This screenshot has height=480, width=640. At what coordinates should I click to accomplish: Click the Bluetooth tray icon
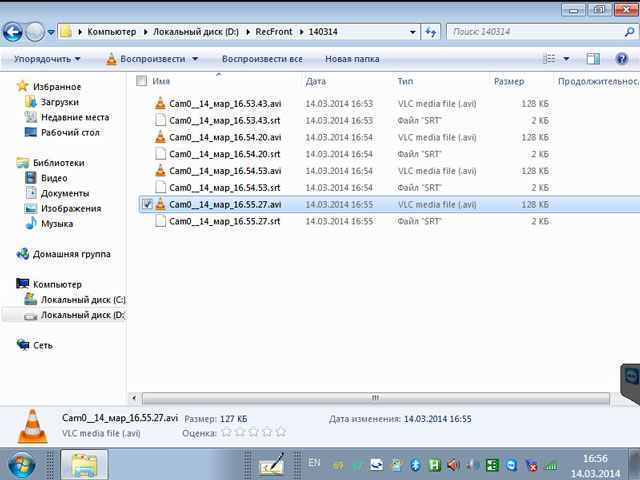pos(415,465)
